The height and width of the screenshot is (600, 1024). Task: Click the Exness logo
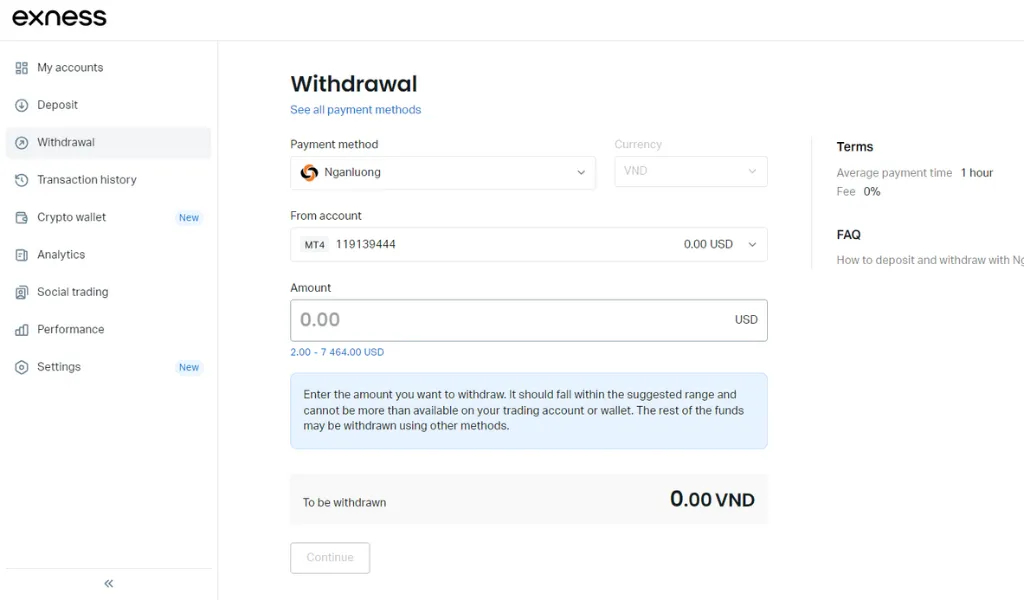59,18
